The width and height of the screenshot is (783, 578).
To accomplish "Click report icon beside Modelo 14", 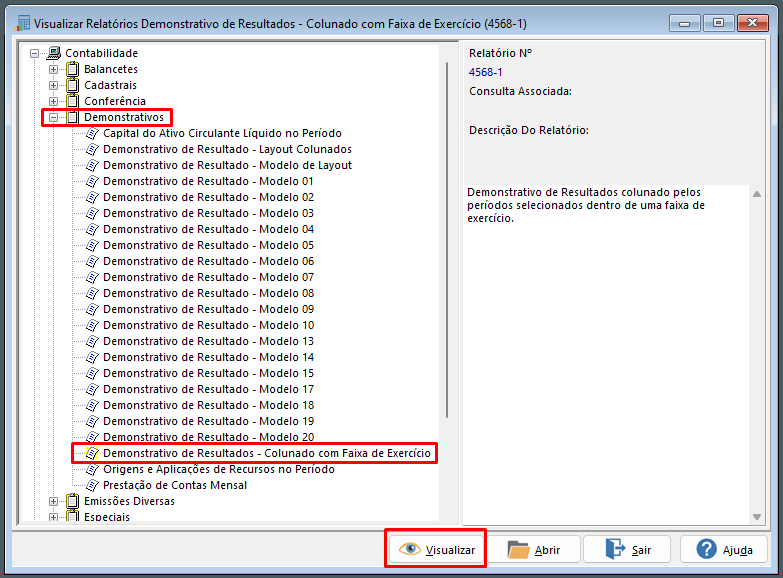I will (x=92, y=357).
